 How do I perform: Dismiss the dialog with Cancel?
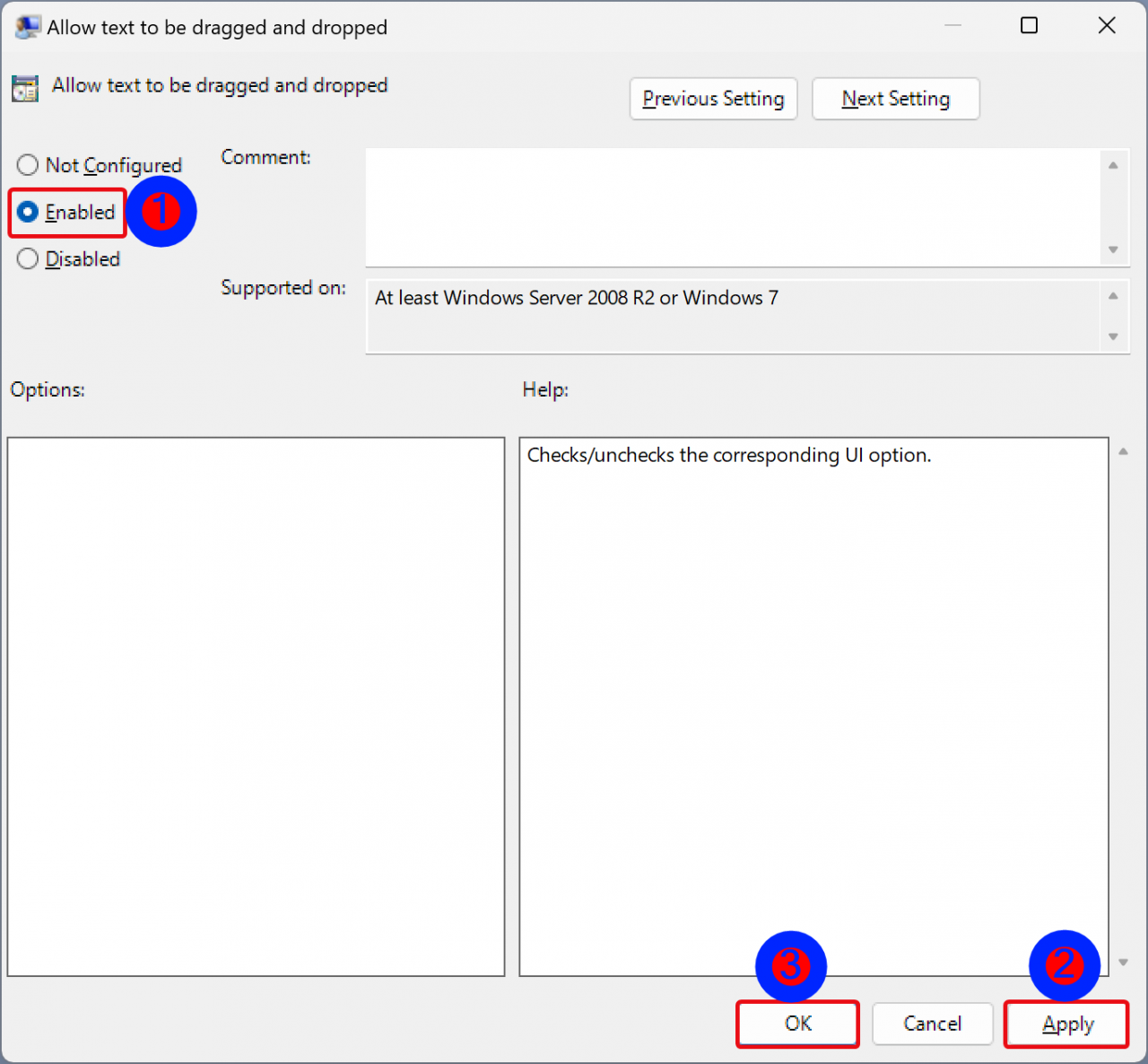pyautogui.click(x=932, y=1024)
